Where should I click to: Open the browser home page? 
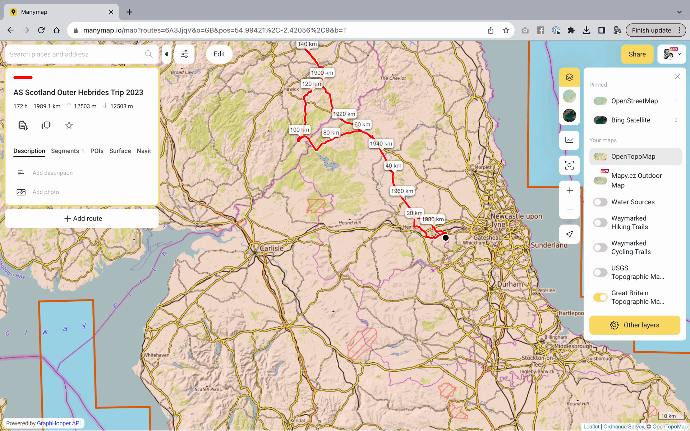point(57,30)
